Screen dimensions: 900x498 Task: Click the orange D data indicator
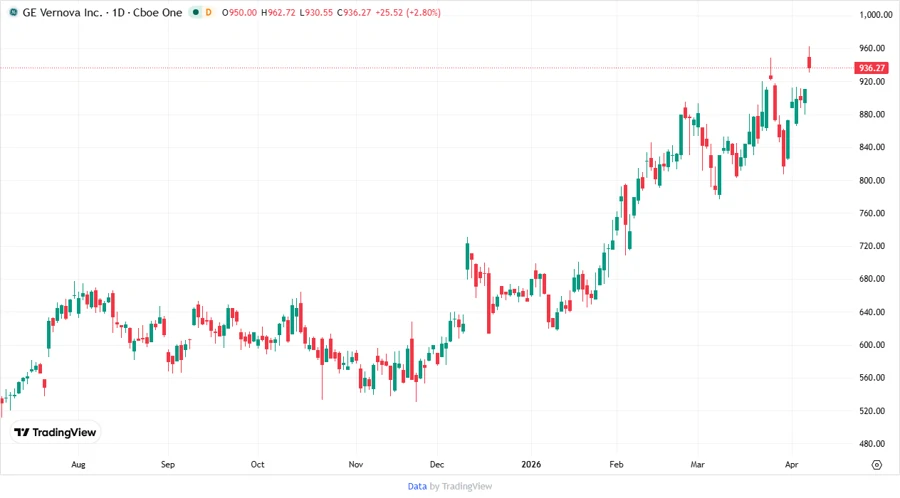point(208,12)
